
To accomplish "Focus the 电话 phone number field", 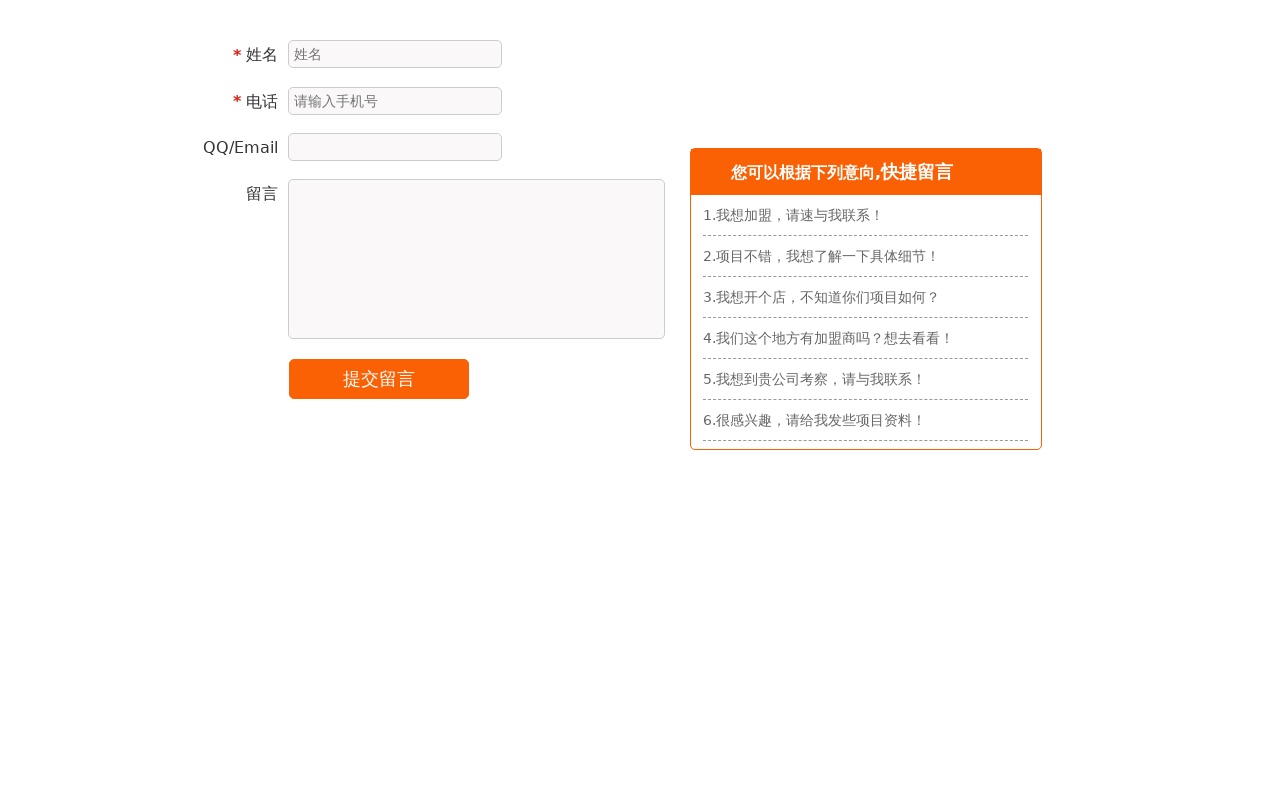I will [x=395, y=101].
